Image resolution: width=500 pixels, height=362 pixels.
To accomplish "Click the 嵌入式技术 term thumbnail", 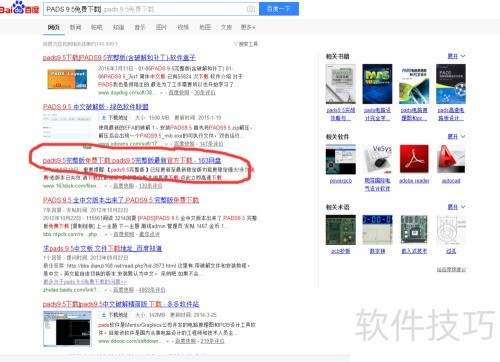I will [414, 230].
